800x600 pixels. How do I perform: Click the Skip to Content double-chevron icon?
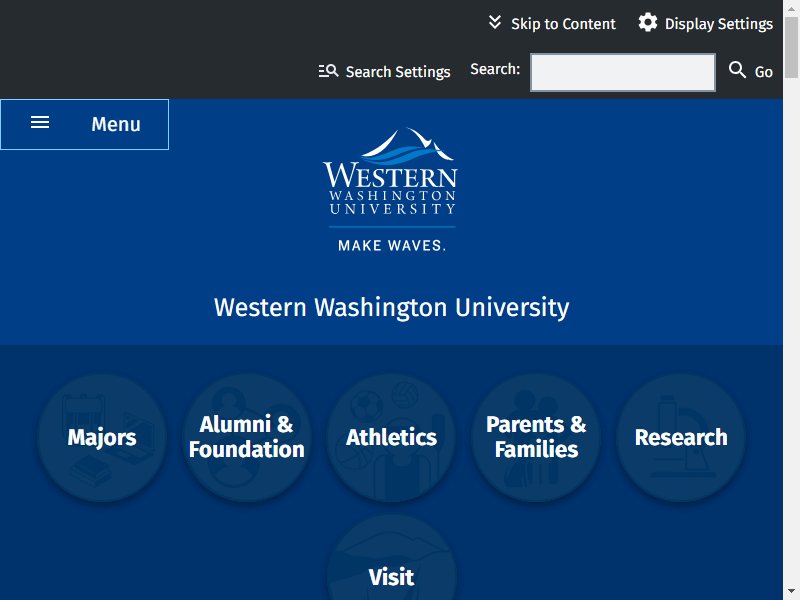click(494, 22)
